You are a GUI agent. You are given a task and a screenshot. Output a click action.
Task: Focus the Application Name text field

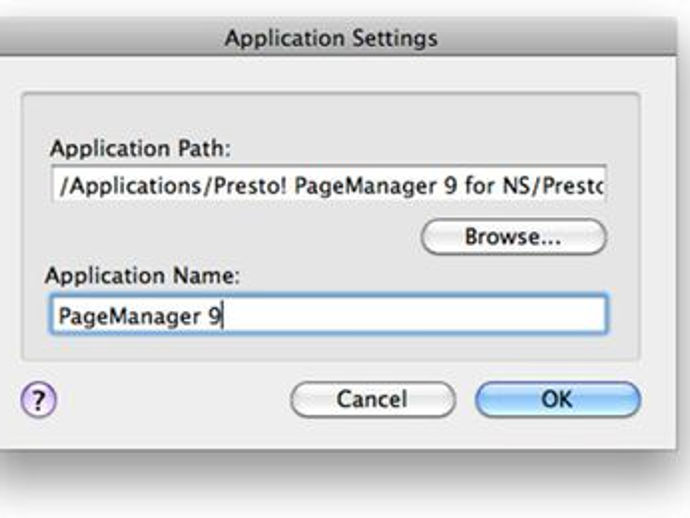329,315
